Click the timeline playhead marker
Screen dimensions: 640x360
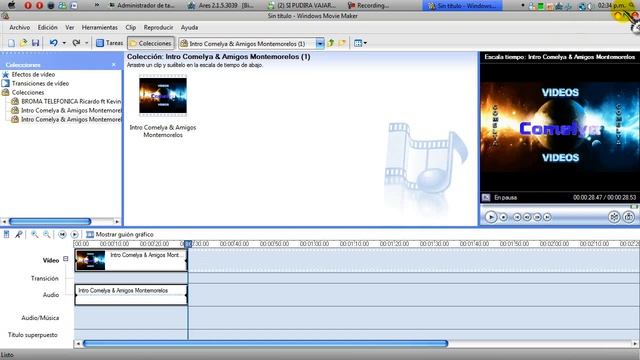[188, 244]
